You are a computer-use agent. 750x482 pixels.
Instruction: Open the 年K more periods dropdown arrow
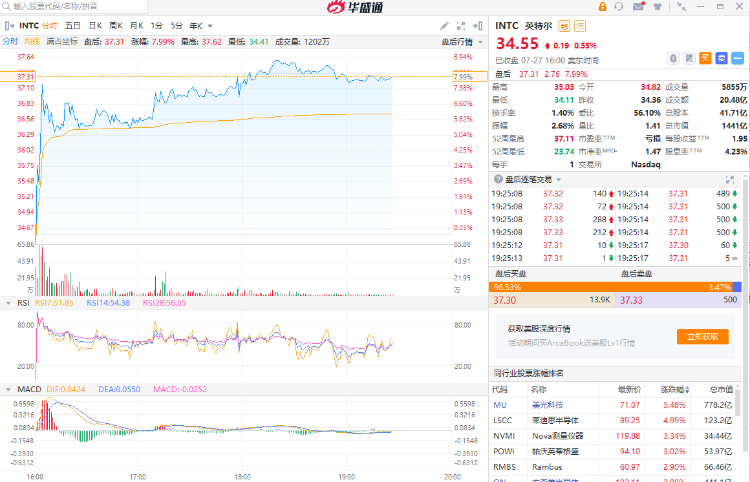pyautogui.click(x=210, y=26)
